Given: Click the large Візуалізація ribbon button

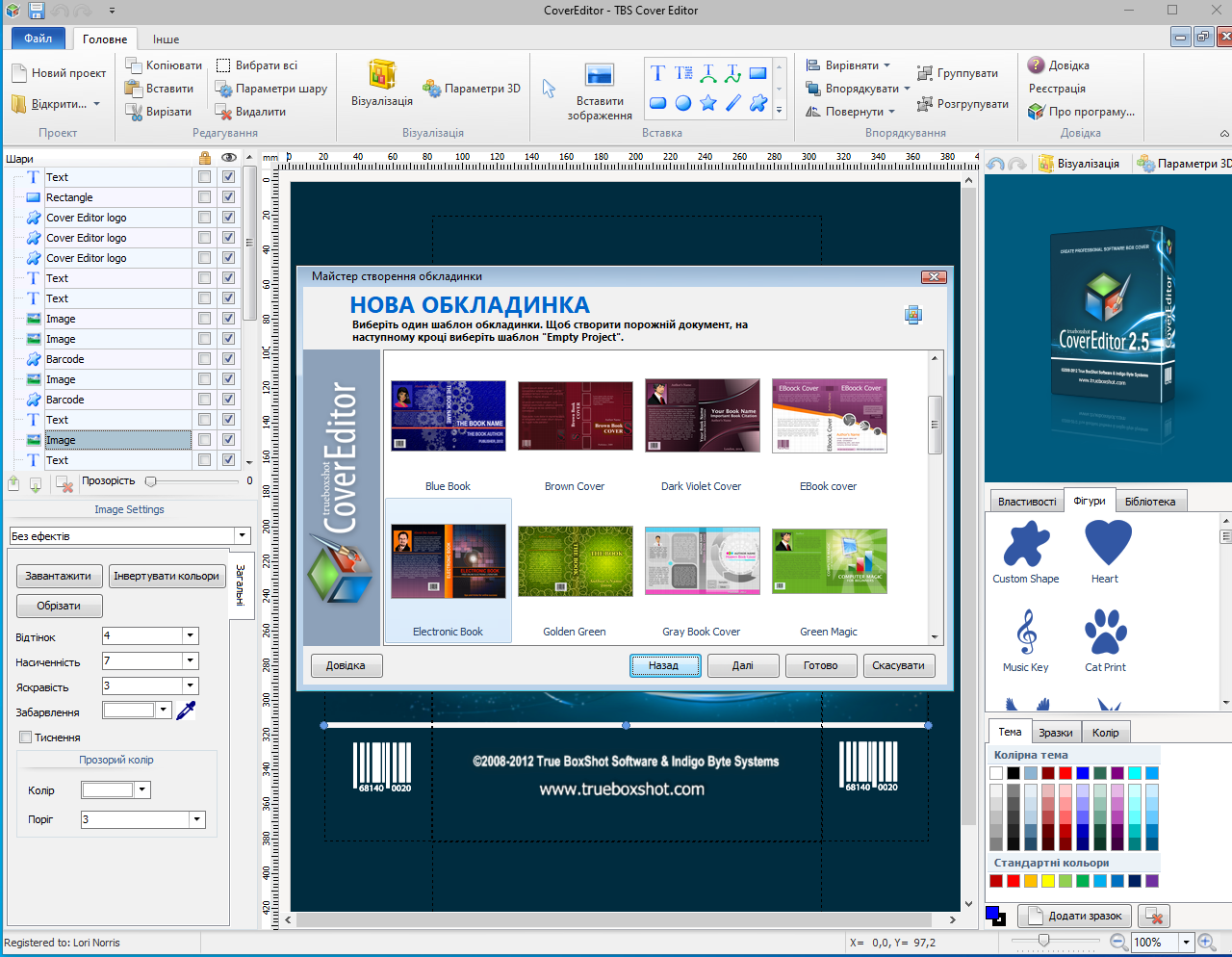Looking at the screenshot, I should tap(382, 83).
